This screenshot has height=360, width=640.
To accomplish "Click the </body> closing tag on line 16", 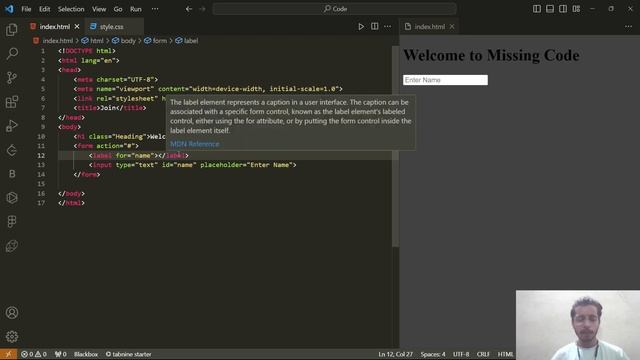I will coord(71,193).
